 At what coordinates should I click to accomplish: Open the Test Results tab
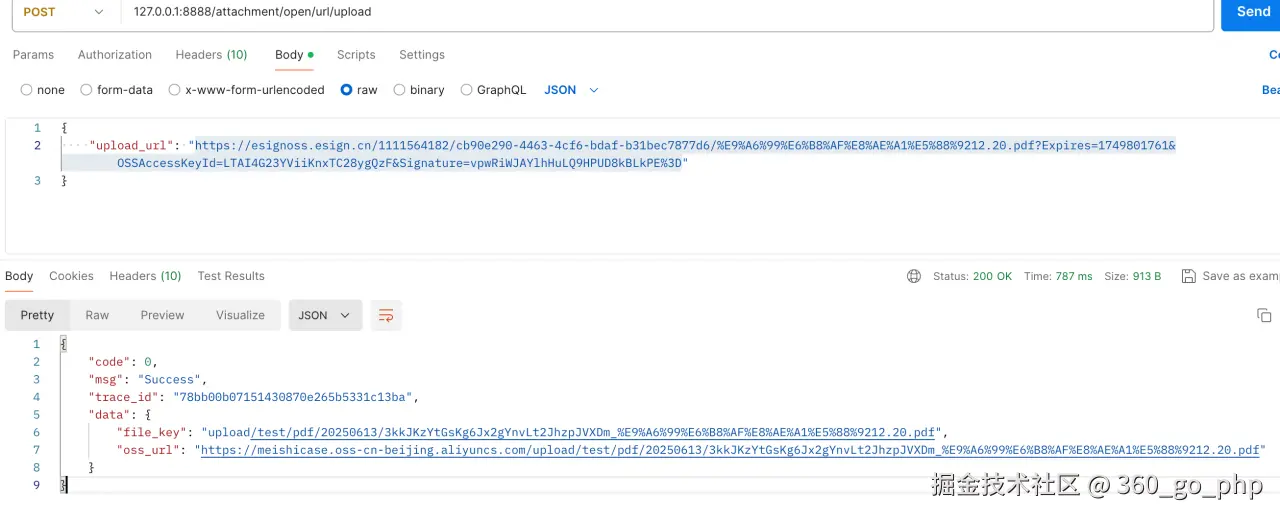(231, 276)
